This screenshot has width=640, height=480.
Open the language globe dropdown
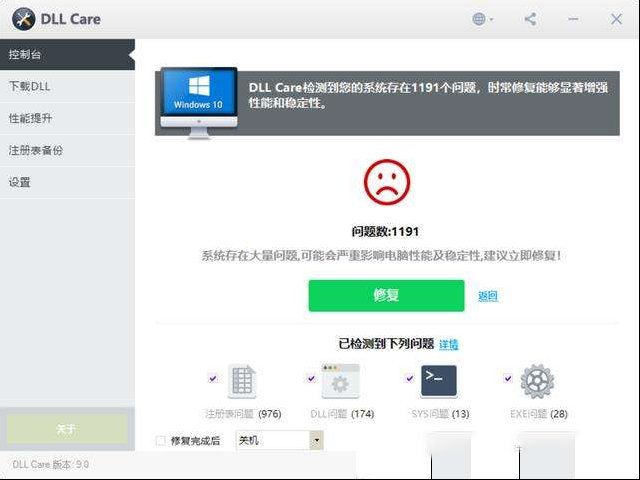click(x=482, y=19)
